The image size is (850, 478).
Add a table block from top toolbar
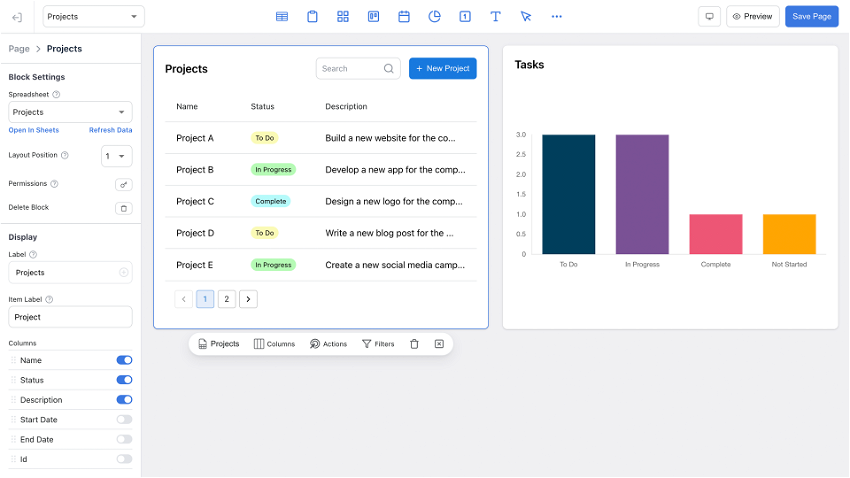(282, 17)
